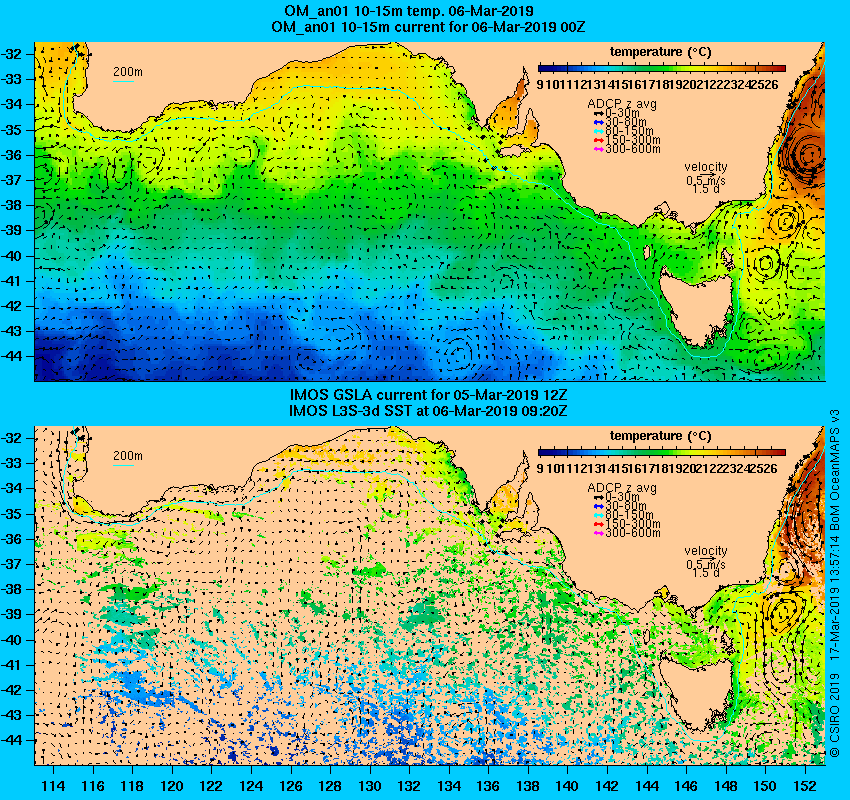
Task: Click the magenta 300-600m arrow in OM_an01 legend
Action: click(x=598, y=149)
